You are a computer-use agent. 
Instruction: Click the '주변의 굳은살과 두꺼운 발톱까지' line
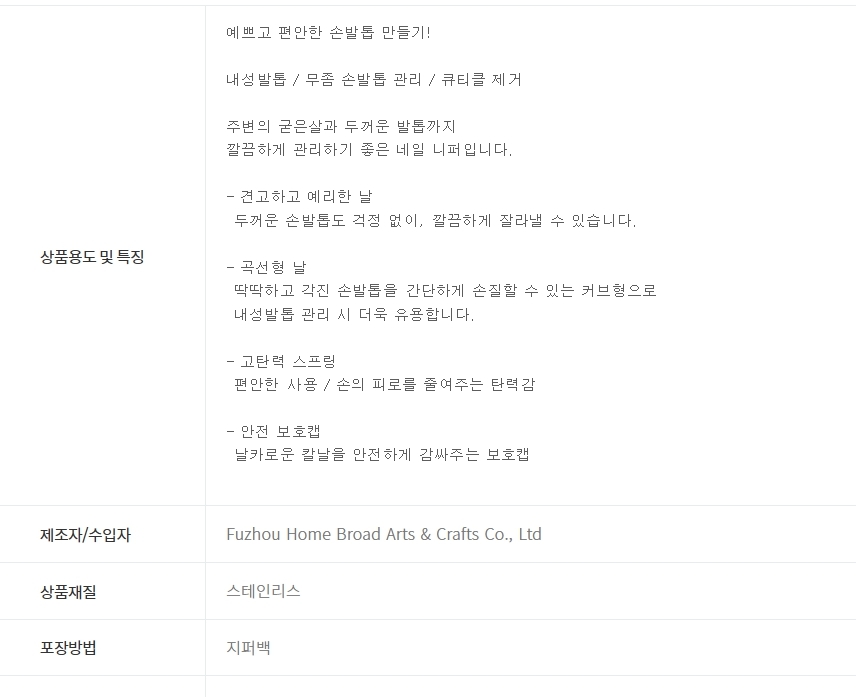coord(341,127)
